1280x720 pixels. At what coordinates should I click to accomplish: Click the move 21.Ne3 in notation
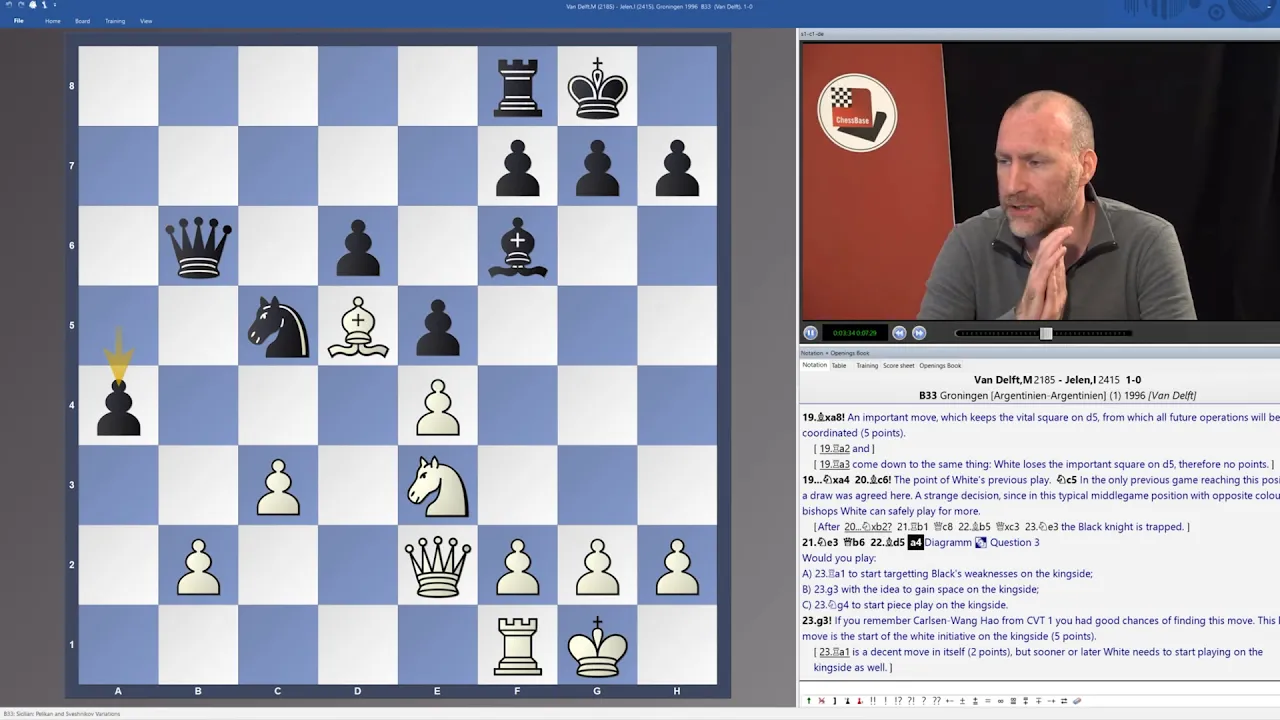point(821,542)
